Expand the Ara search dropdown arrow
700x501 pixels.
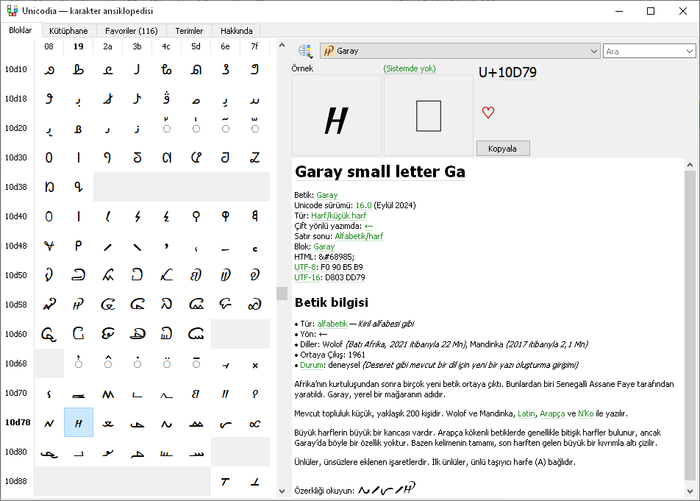click(690, 50)
